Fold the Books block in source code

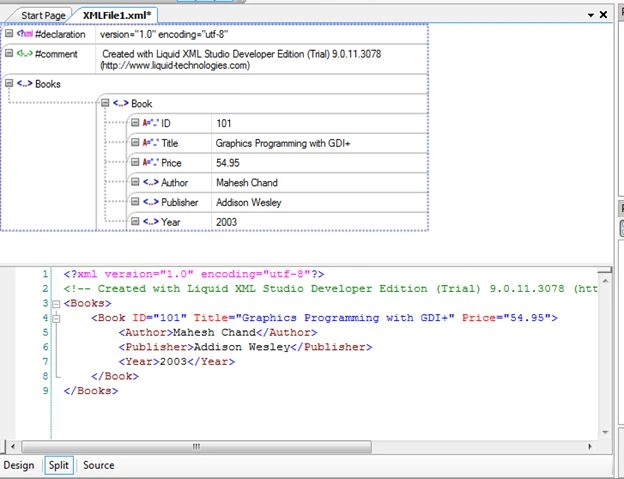click(x=56, y=304)
